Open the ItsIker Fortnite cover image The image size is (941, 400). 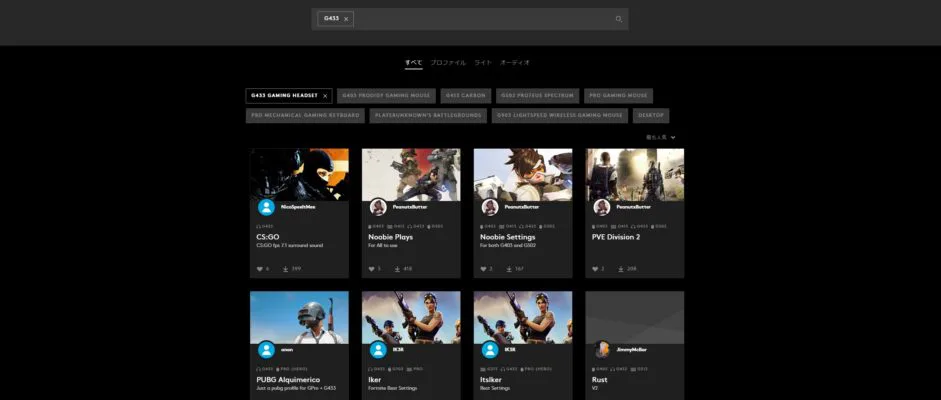523,317
